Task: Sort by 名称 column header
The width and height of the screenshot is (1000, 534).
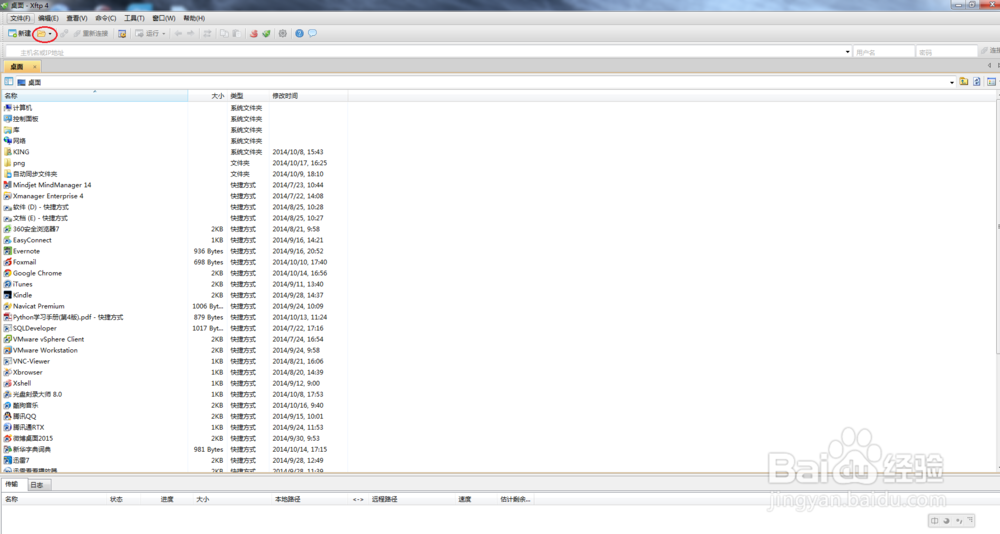Action: 94,96
